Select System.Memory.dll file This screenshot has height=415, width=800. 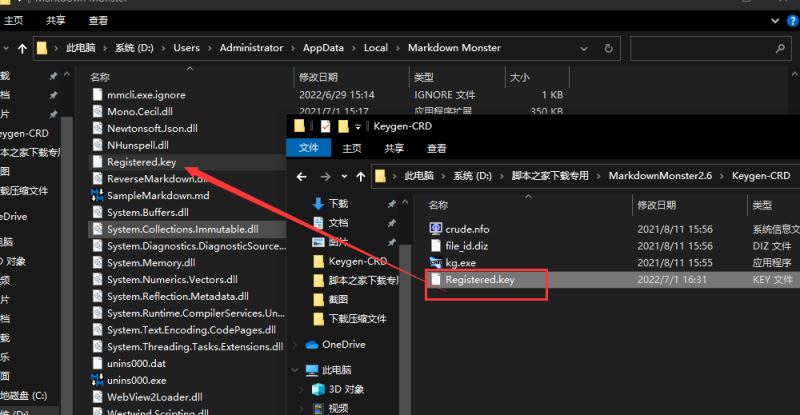(151, 263)
